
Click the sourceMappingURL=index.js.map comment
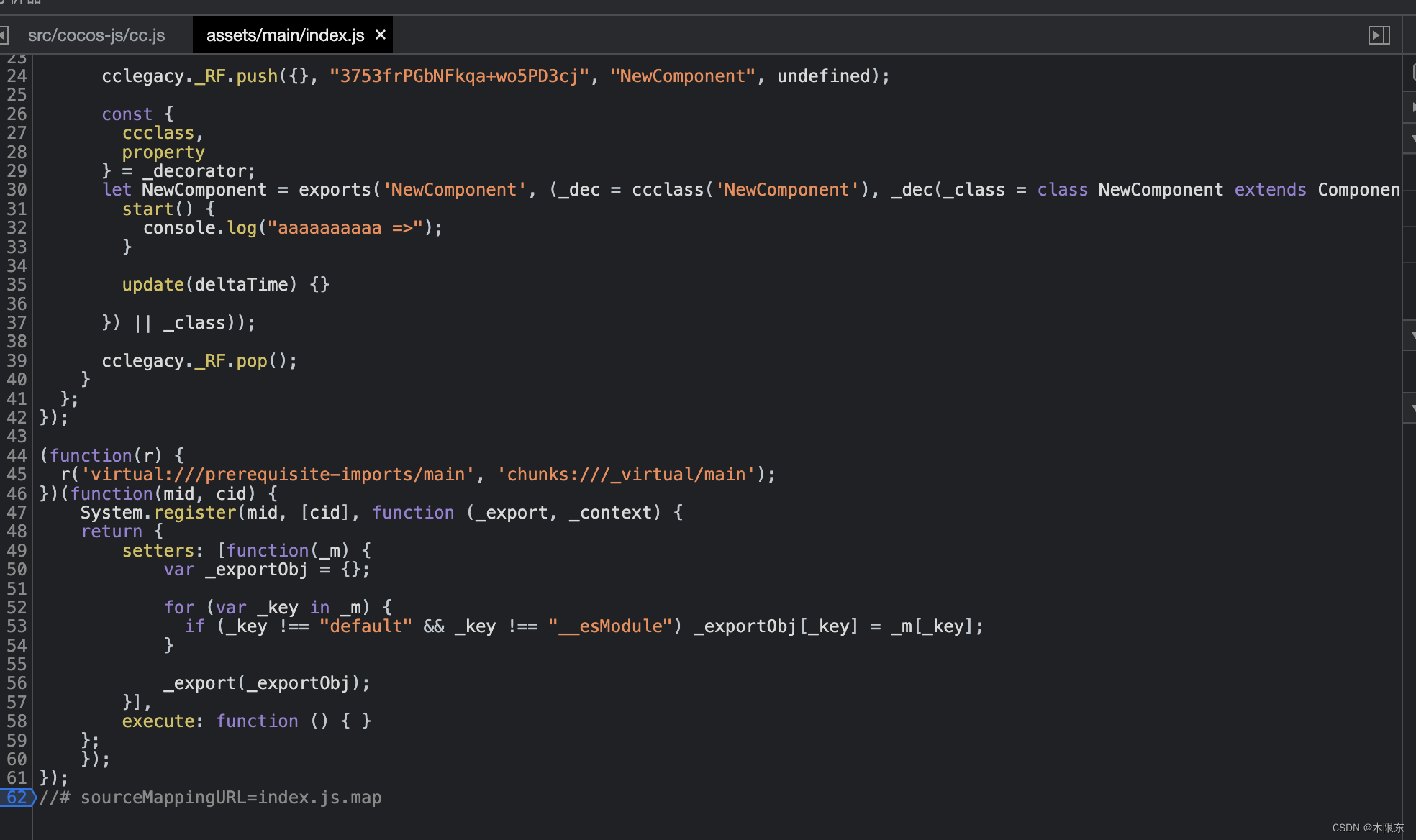pos(210,798)
